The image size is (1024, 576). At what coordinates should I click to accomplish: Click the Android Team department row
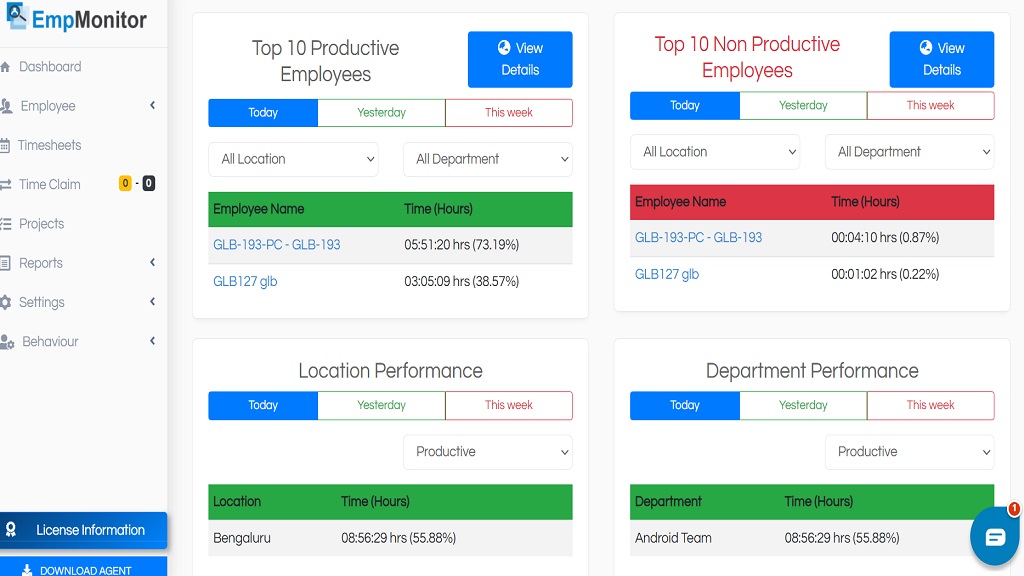[x=812, y=538]
